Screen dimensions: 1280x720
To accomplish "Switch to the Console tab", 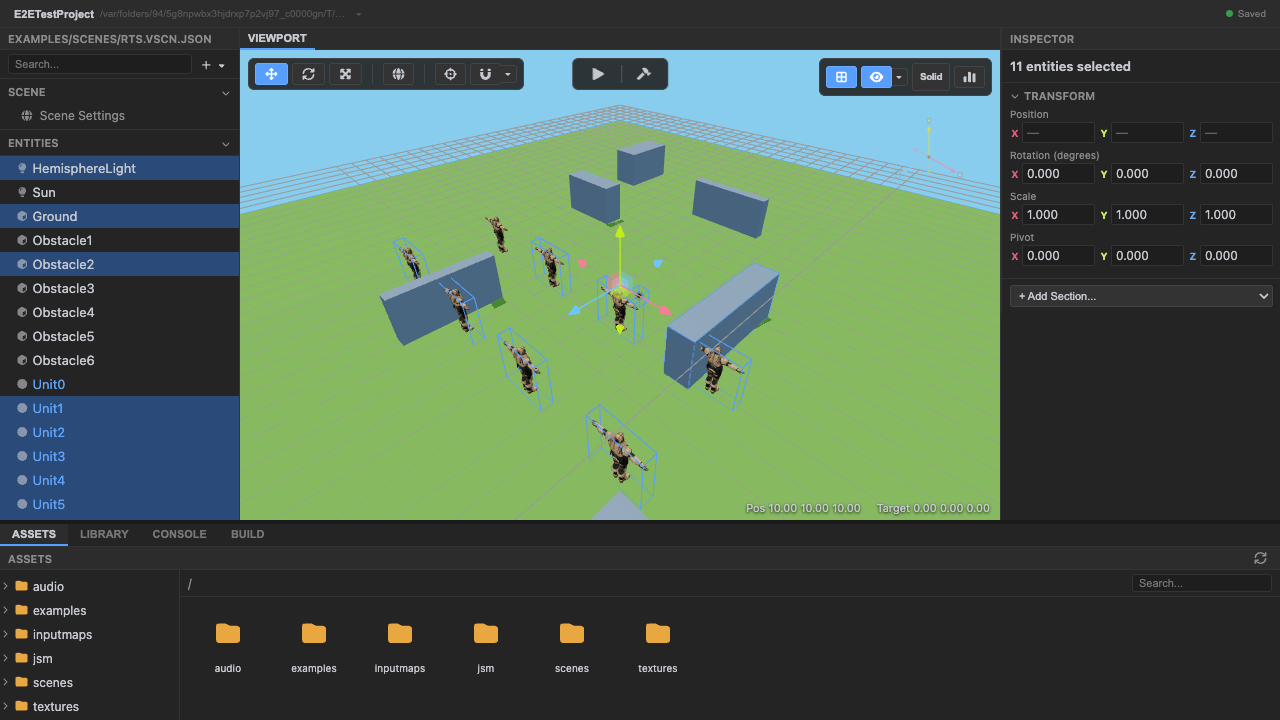I will (179, 534).
